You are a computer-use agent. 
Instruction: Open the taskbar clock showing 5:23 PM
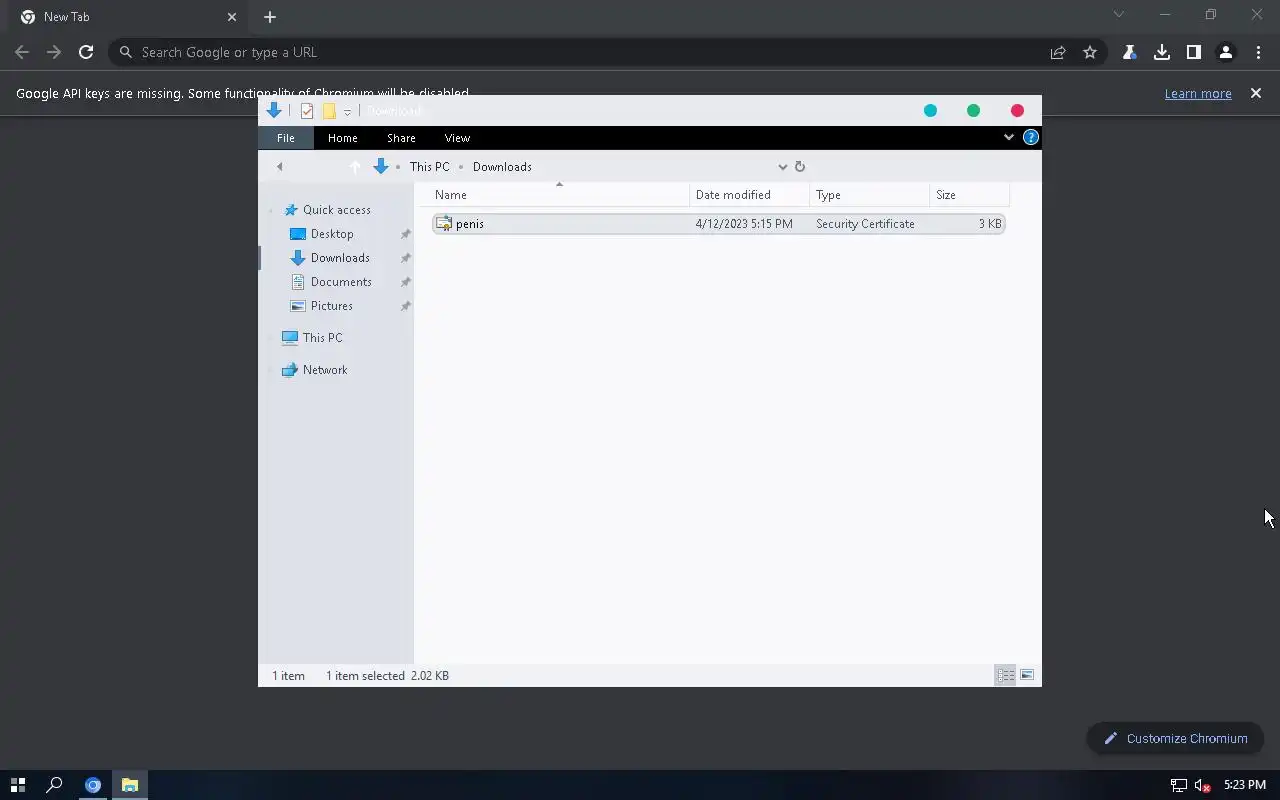pyautogui.click(x=1245, y=785)
